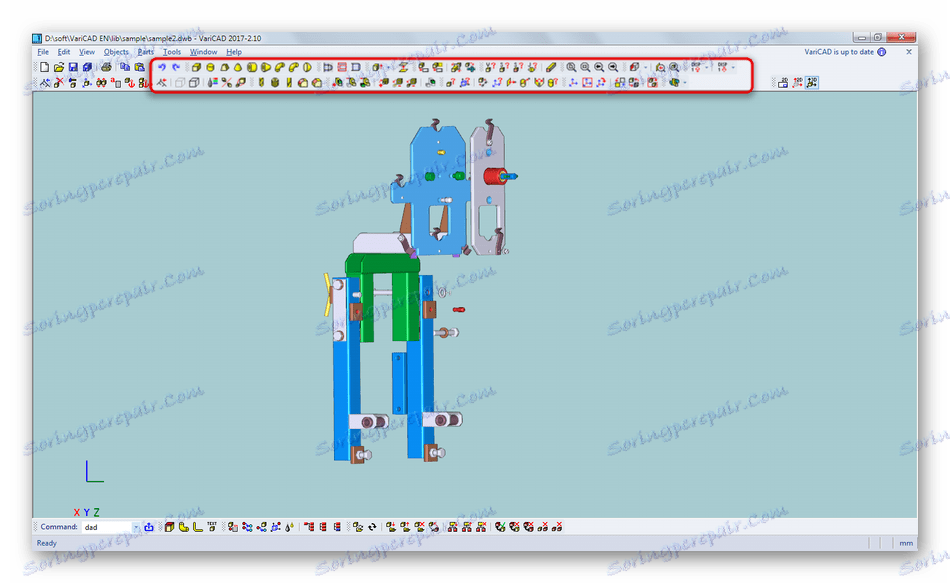Screen dimensions: 950x583
Task: Toggle the 2D-to-3D switch icon
Action: (x=797, y=82)
